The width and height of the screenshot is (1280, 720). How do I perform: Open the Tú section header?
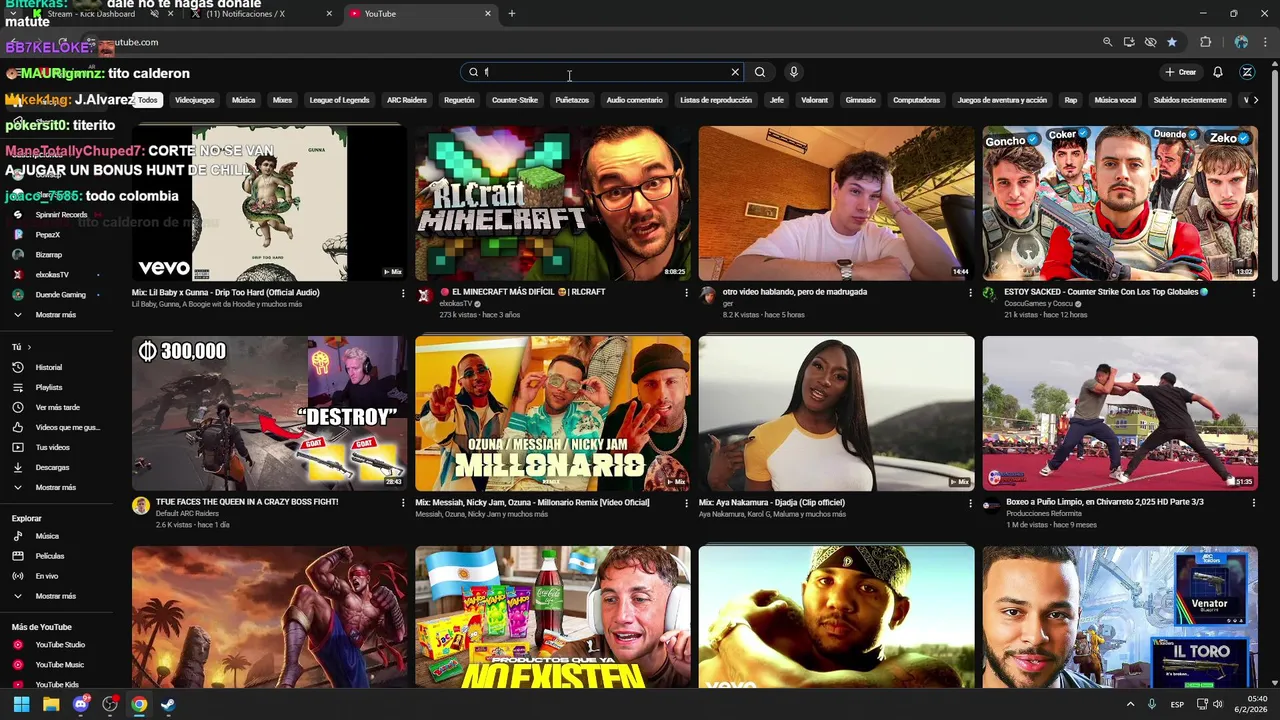click(21, 347)
